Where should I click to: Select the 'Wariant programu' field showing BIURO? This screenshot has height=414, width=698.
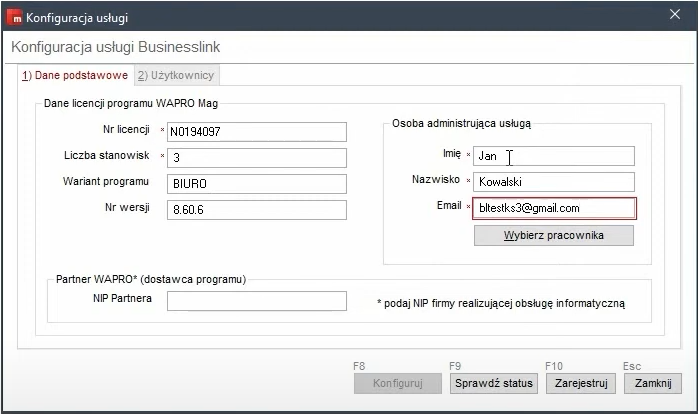click(257, 184)
